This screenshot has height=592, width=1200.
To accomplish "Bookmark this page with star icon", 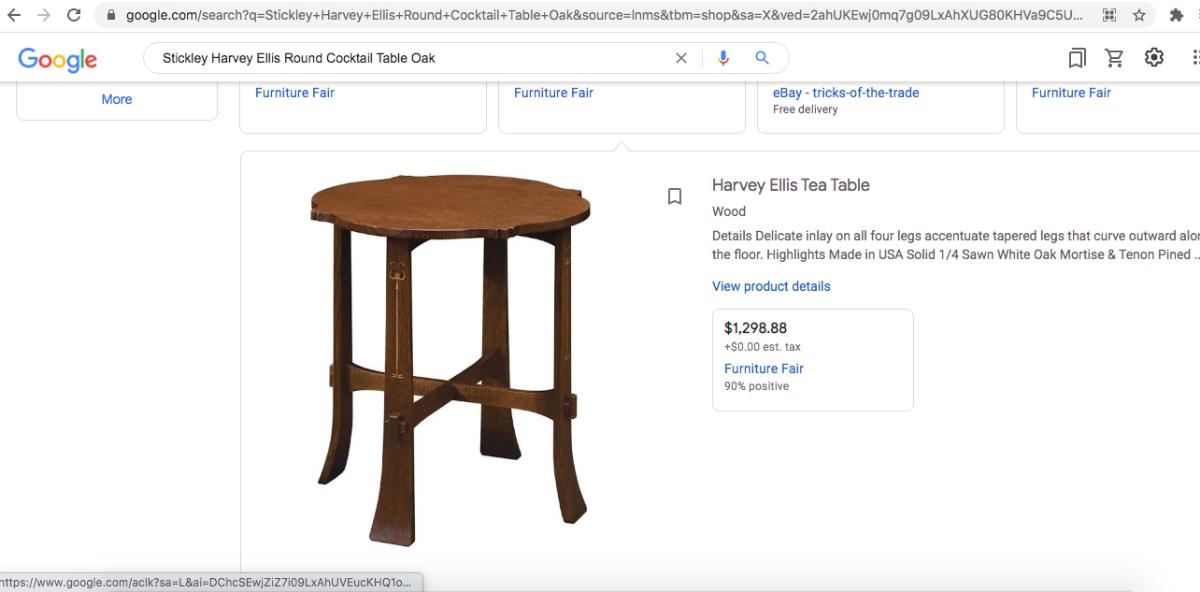I will point(1139,15).
